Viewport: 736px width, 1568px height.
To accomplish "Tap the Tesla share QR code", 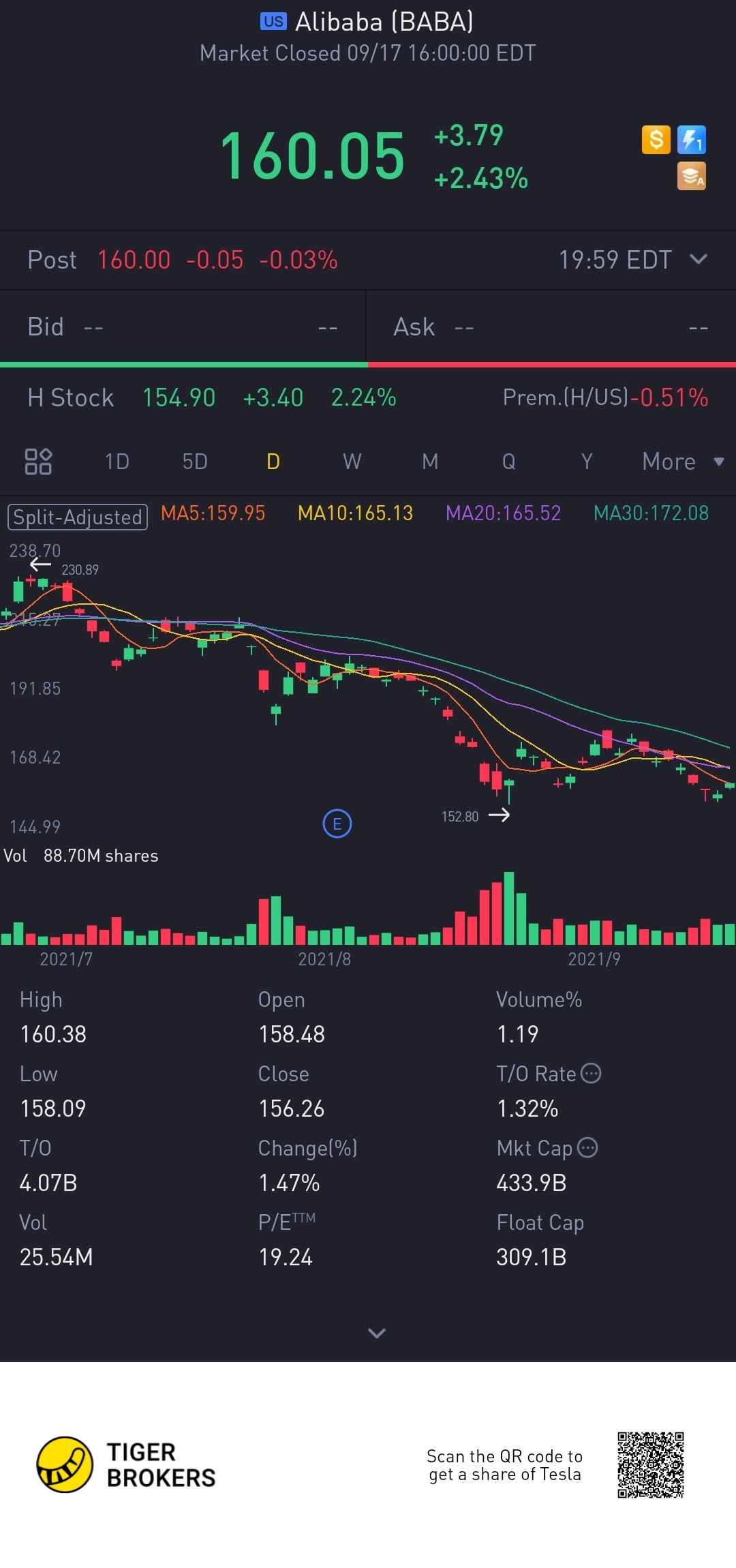I will (651, 1465).
